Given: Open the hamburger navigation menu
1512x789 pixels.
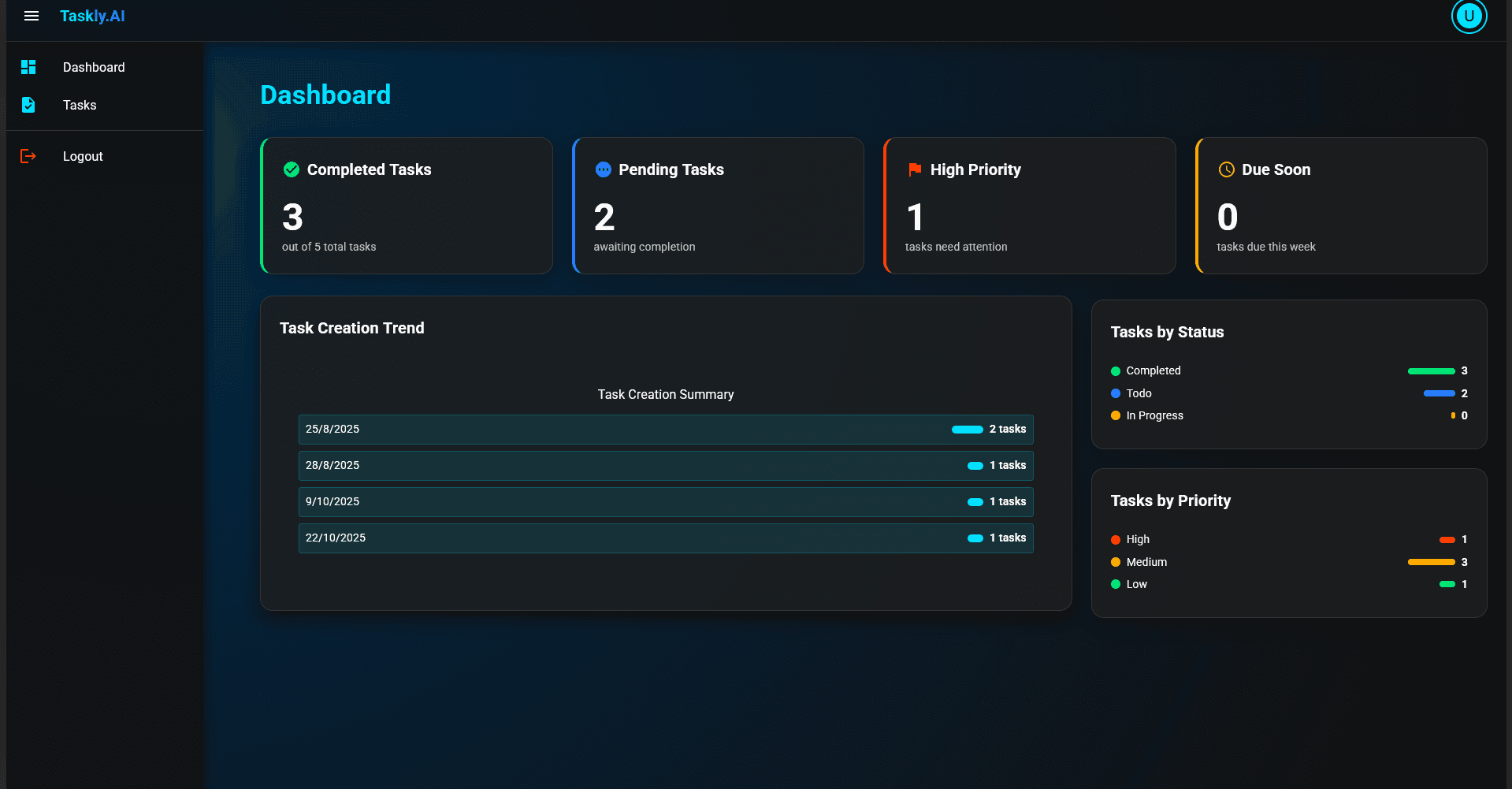Looking at the screenshot, I should pos(31,16).
